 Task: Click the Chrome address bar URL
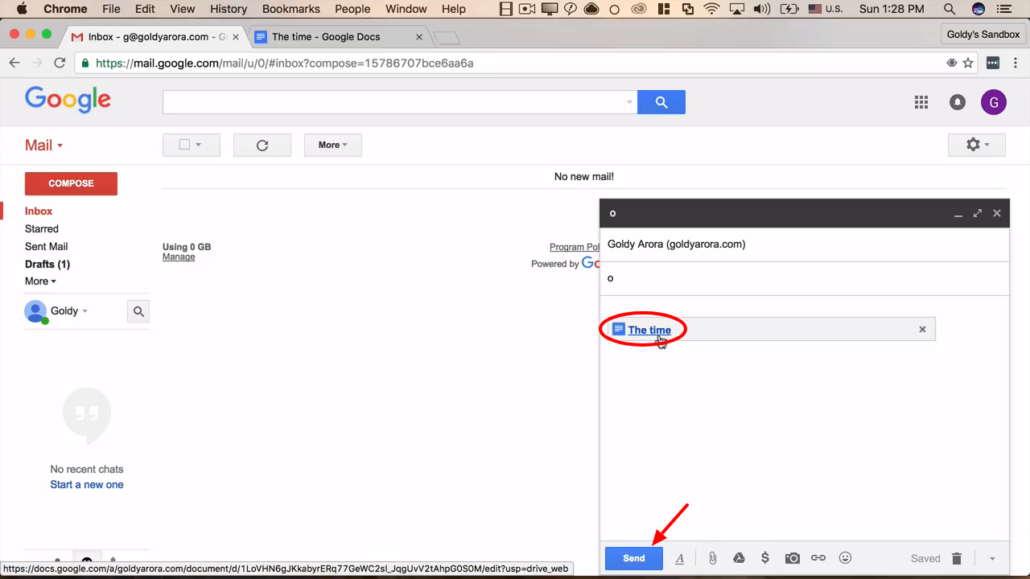point(284,63)
